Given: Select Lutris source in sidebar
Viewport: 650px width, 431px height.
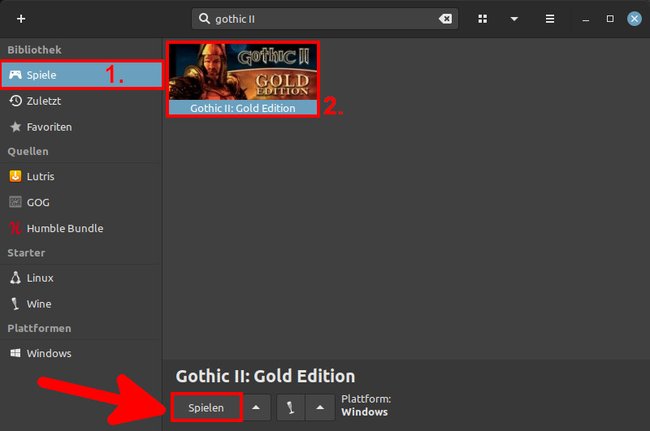Looking at the screenshot, I should pos(81,177).
